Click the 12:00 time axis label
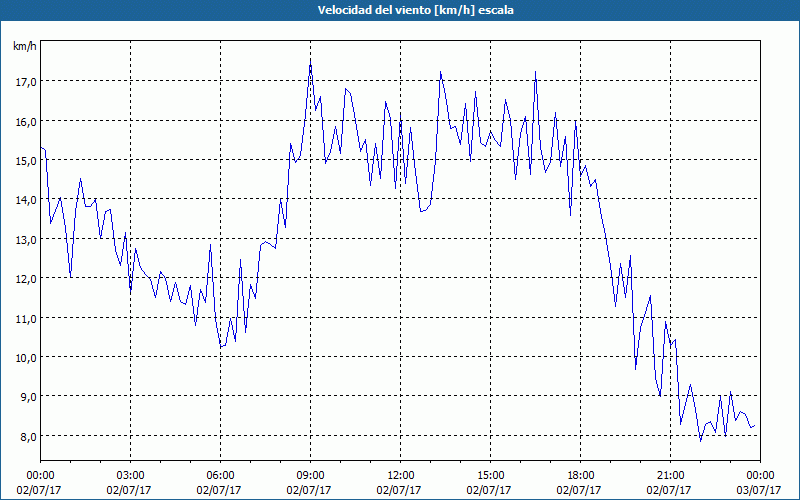The height and width of the screenshot is (500, 800). (x=401, y=476)
